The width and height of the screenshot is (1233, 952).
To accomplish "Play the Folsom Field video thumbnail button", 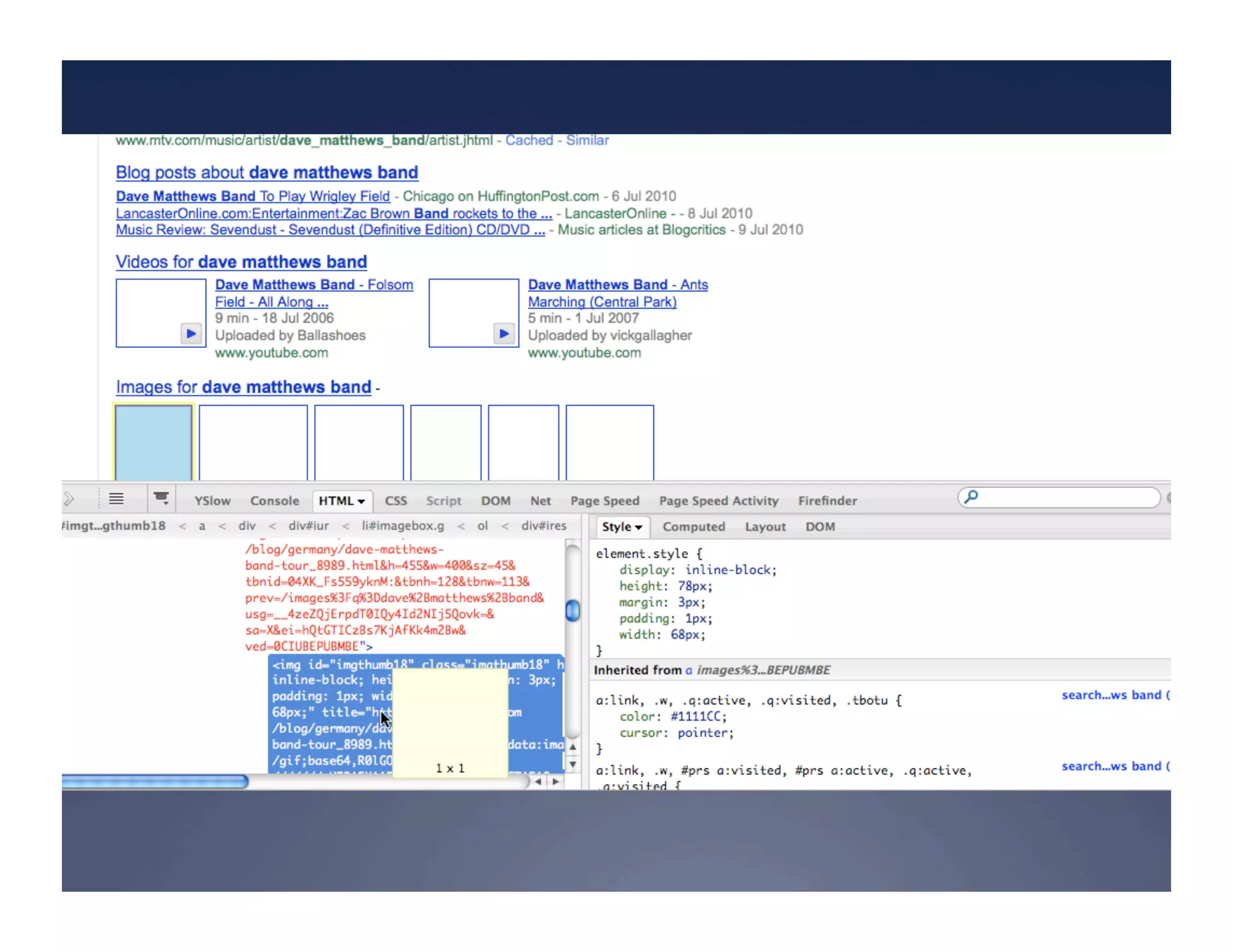I will pyautogui.click(x=190, y=333).
